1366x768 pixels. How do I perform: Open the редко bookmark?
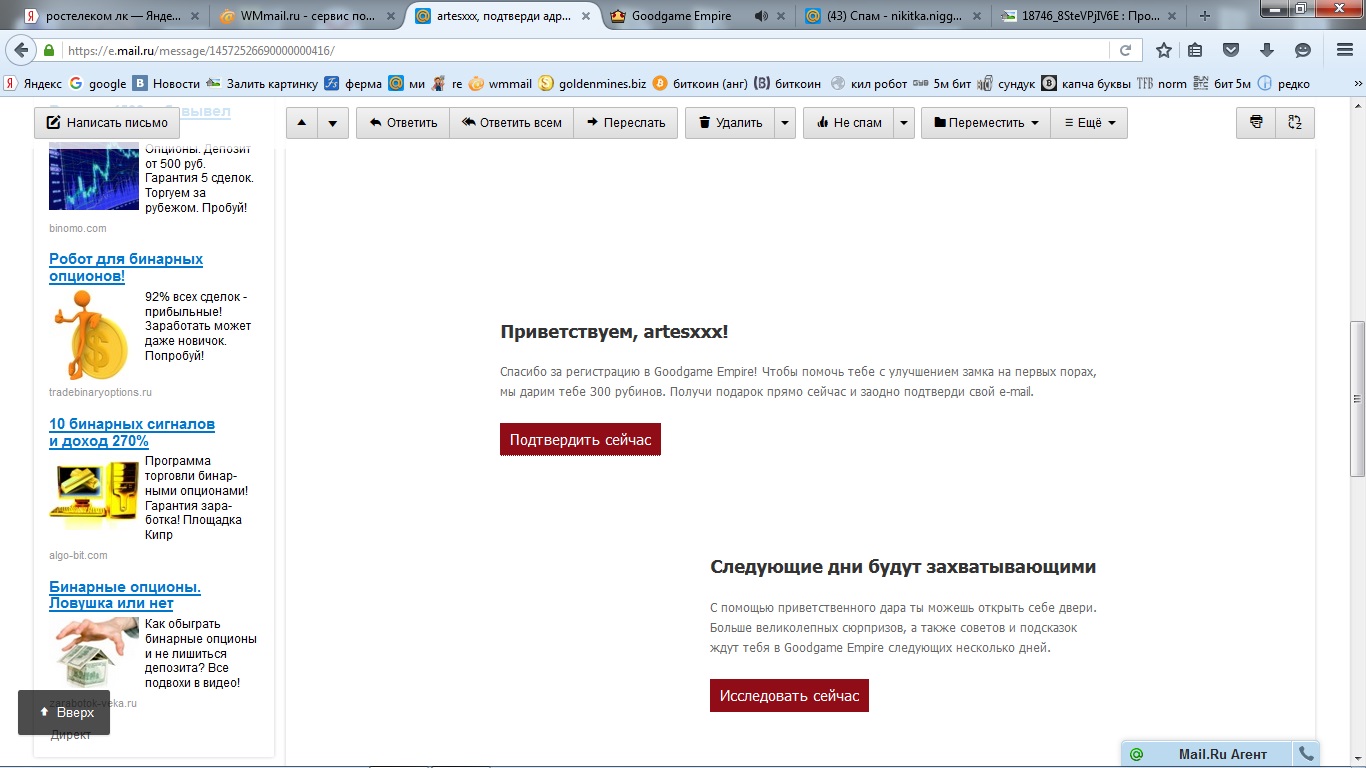(1283, 84)
